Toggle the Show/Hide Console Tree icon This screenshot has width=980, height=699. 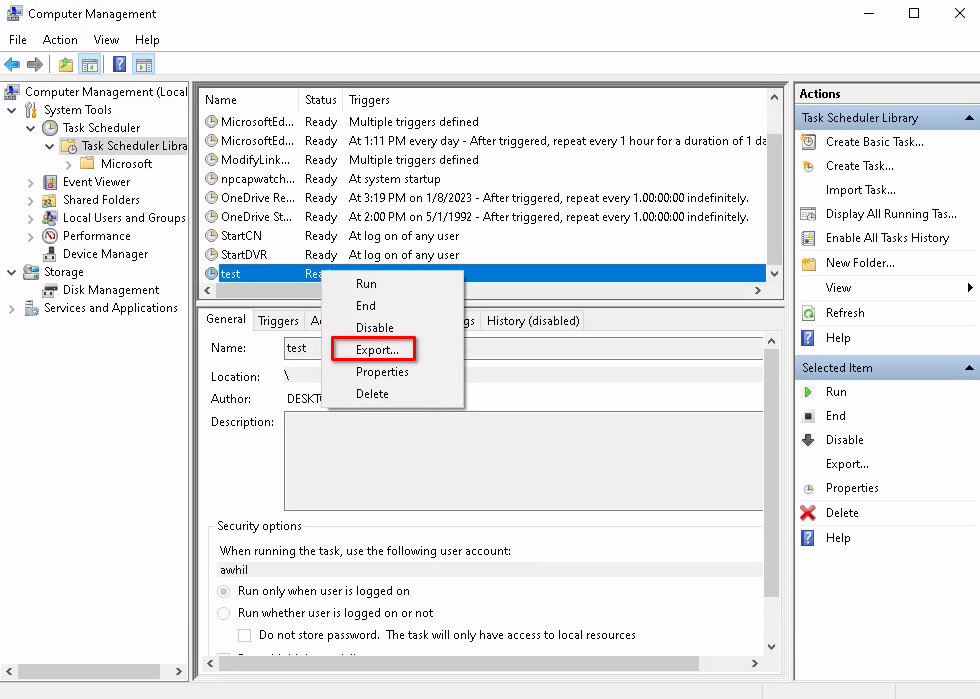[x=90, y=64]
